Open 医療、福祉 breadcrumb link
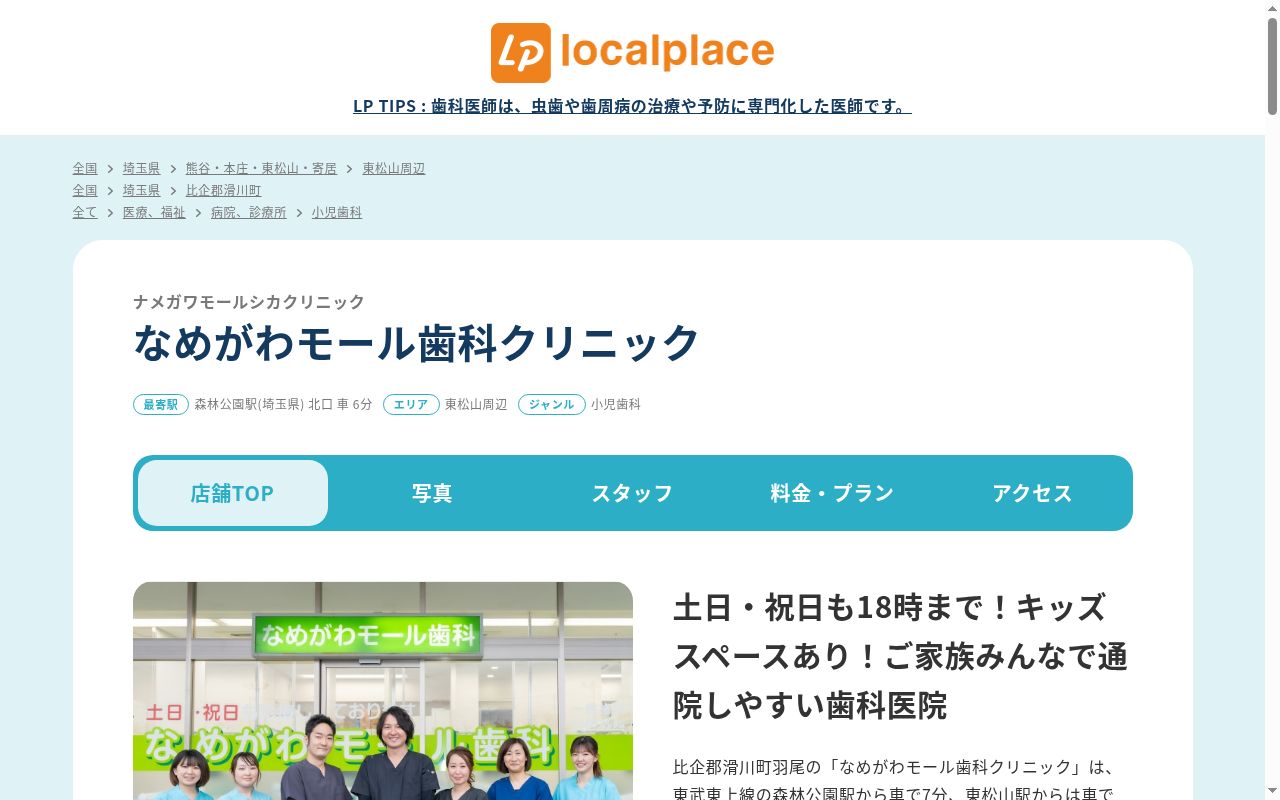Image resolution: width=1280 pixels, height=800 pixels. click(154, 212)
